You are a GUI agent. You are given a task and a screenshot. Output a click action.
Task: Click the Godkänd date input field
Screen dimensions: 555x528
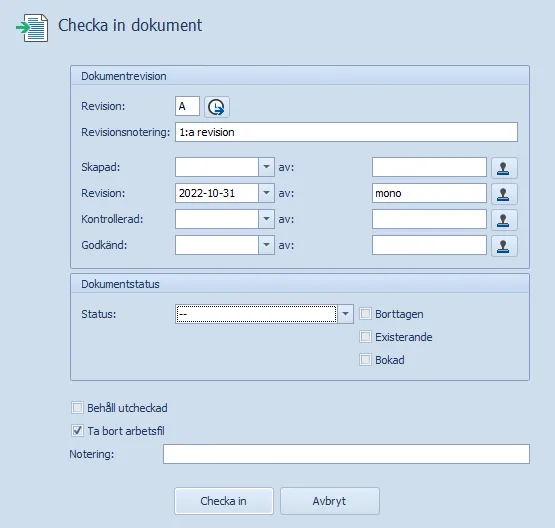pyautogui.click(x=217, y=245)
